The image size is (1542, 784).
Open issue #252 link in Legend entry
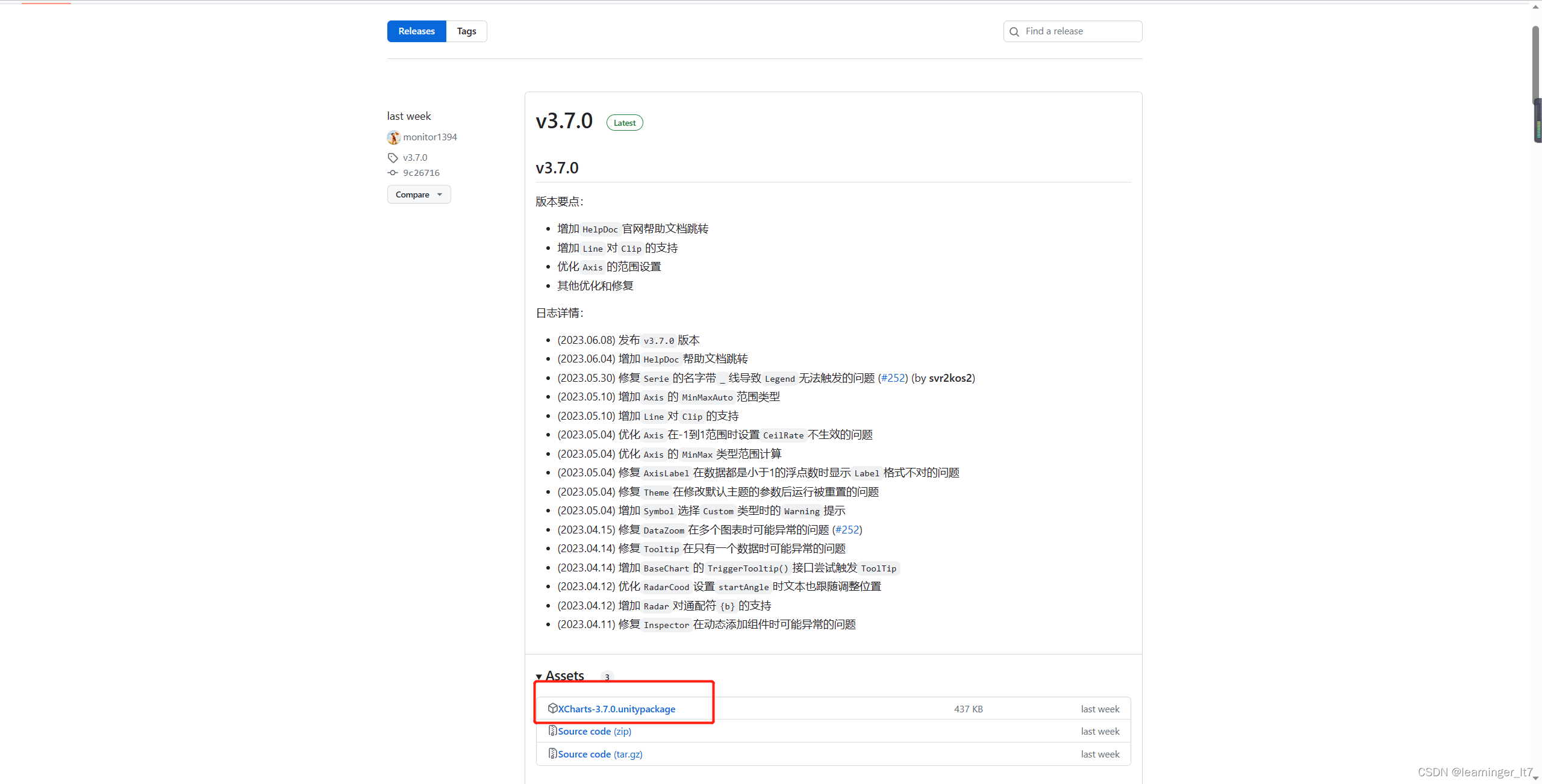pyautogui.click(x=893, y=378)
